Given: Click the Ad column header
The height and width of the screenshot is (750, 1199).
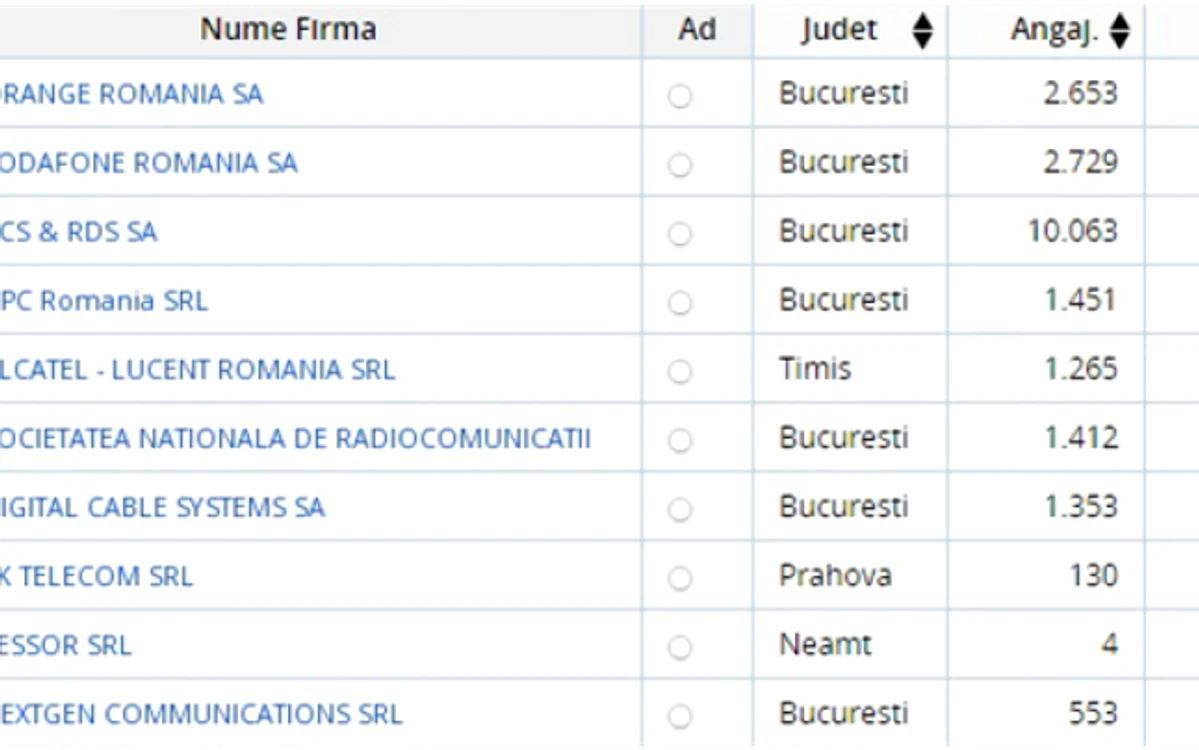Looking at the screenshot, I should (697, 30).
